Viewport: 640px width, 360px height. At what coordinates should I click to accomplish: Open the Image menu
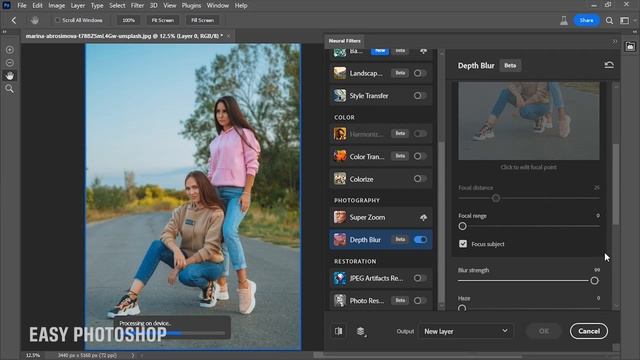point(56,5)
